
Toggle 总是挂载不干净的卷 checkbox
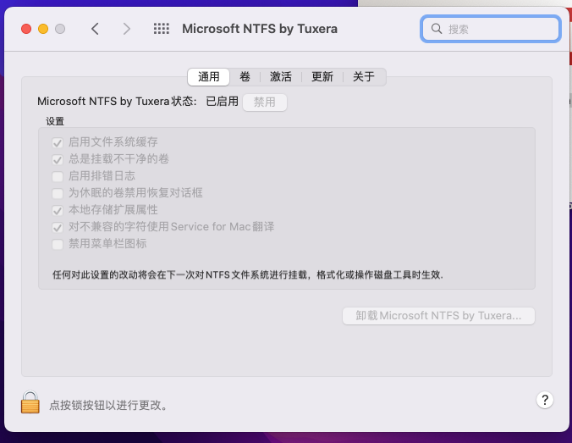57,159
